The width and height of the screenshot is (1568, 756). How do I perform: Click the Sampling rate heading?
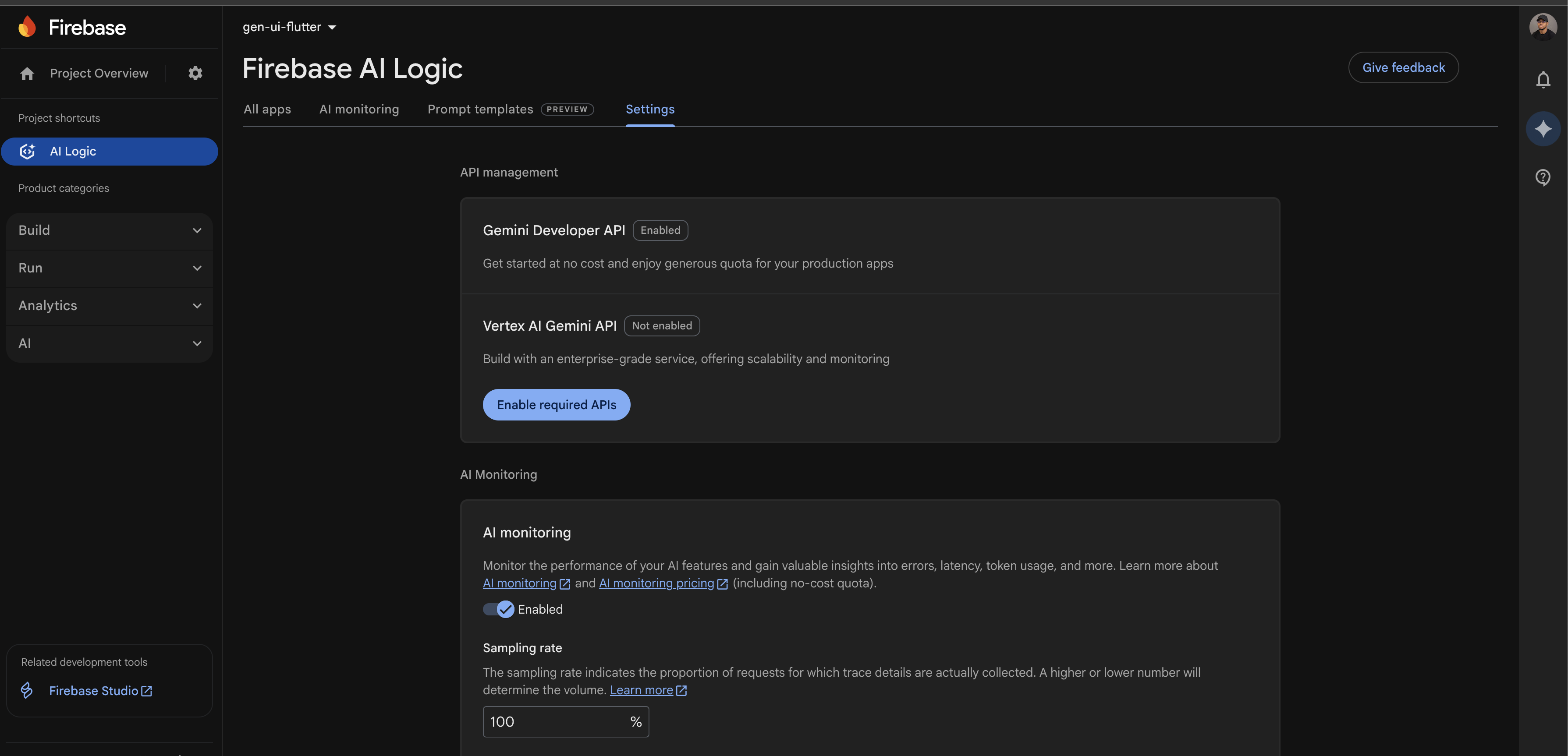(522, 648)
